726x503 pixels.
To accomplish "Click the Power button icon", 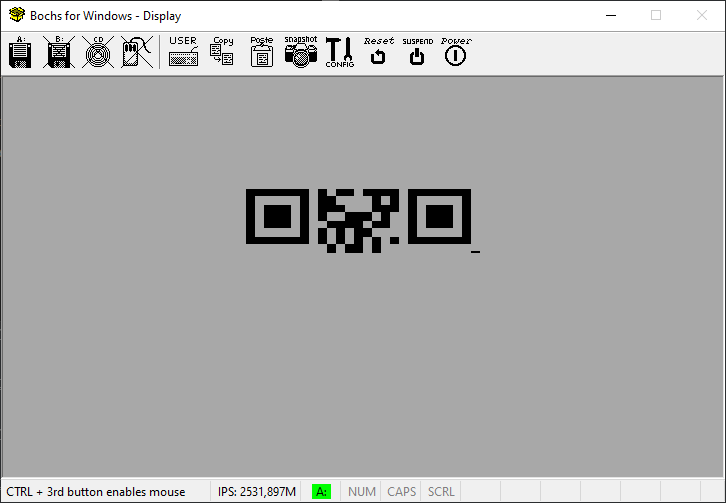I will [x=456, y=52].
